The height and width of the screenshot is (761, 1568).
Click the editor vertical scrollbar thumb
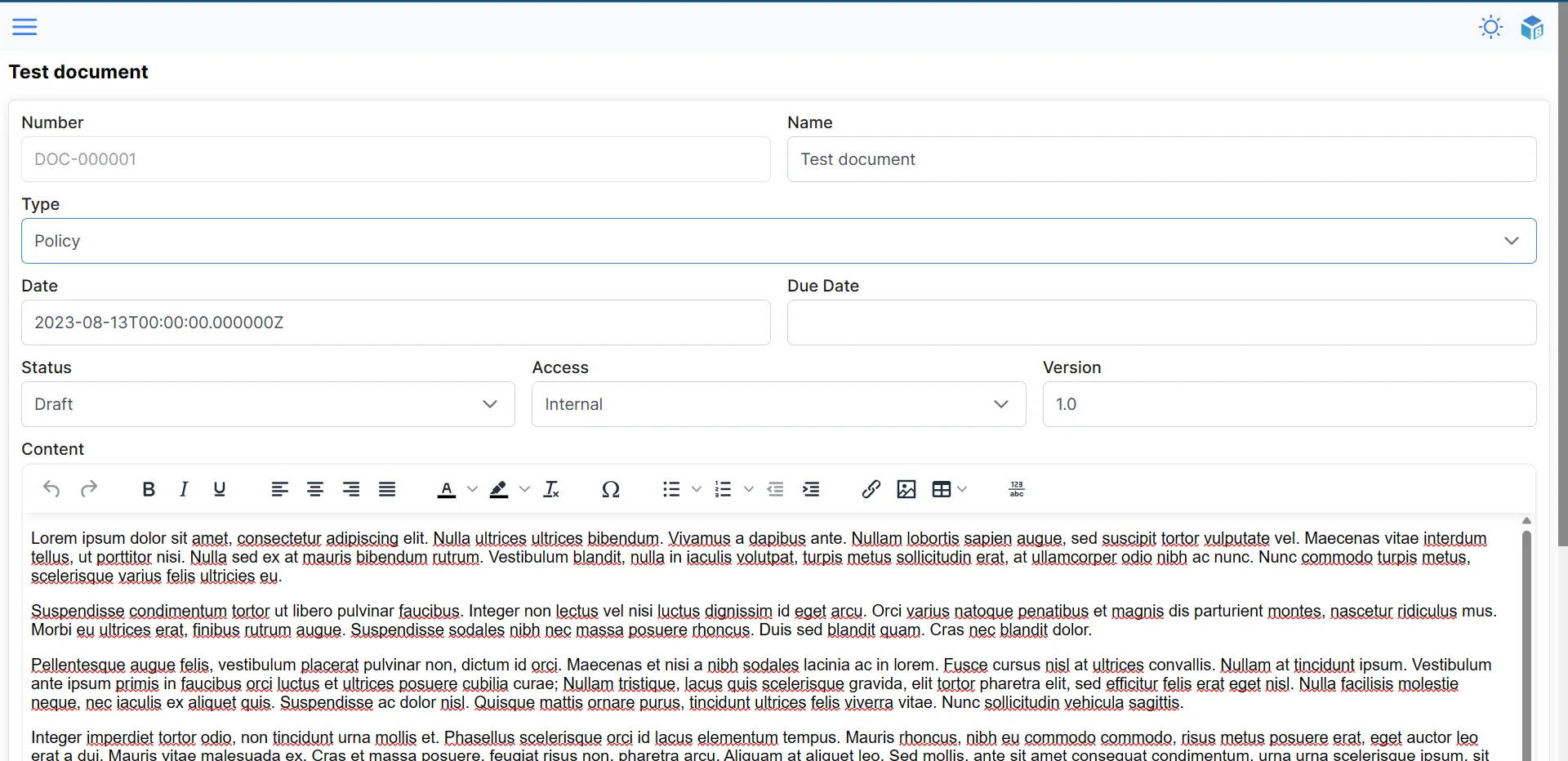pyautogui.click(x=1526, y=645)
